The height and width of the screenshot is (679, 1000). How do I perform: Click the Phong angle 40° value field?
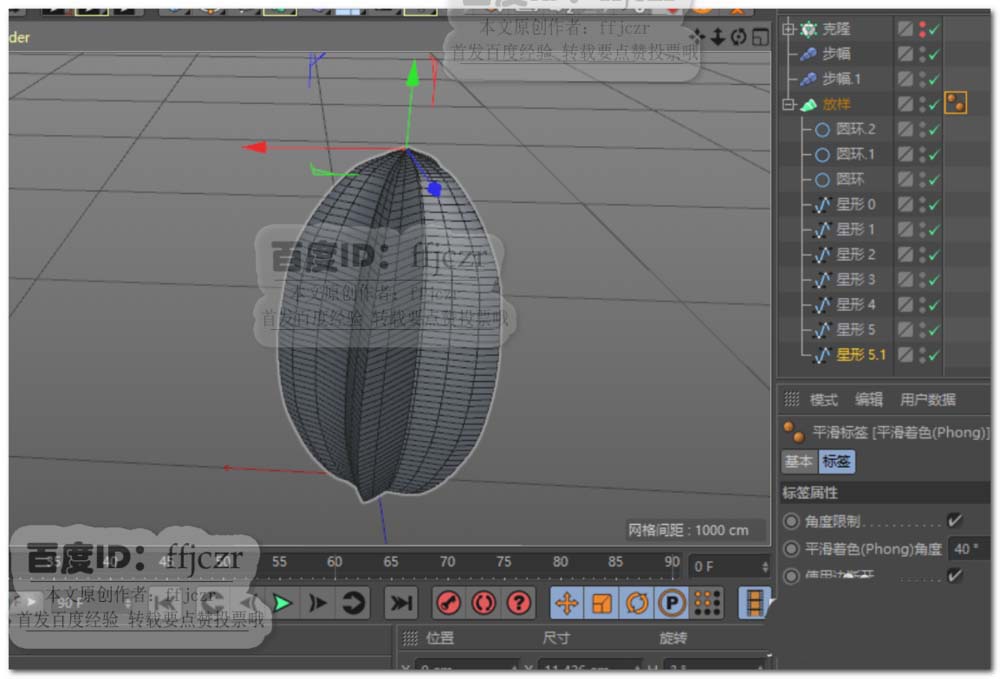969,548
